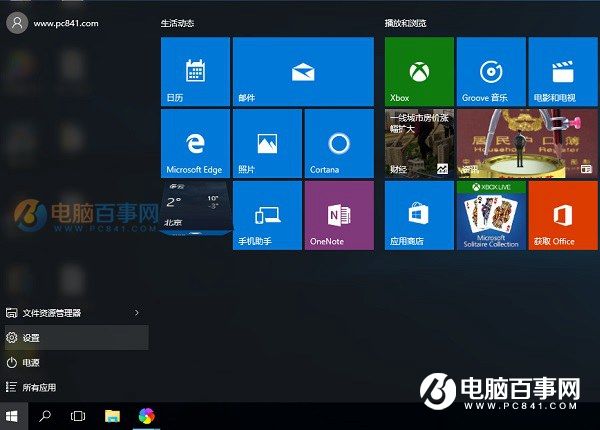Image resolution: width=600 pixels, height=430 pixels.
Task: Expand the 文件资源管理器 jump list arrow
Action: (x=137, y=313)
